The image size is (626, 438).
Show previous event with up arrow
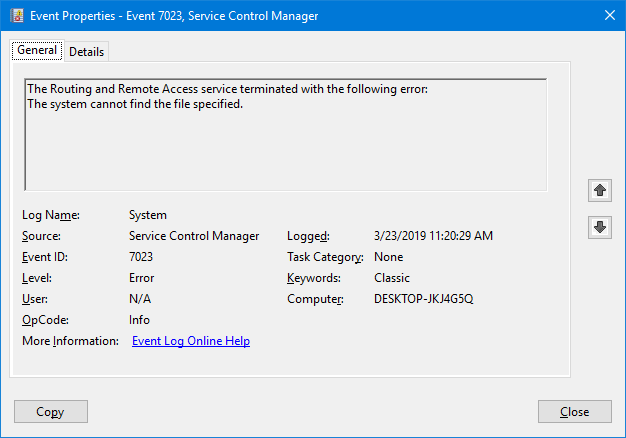[600, 189]
